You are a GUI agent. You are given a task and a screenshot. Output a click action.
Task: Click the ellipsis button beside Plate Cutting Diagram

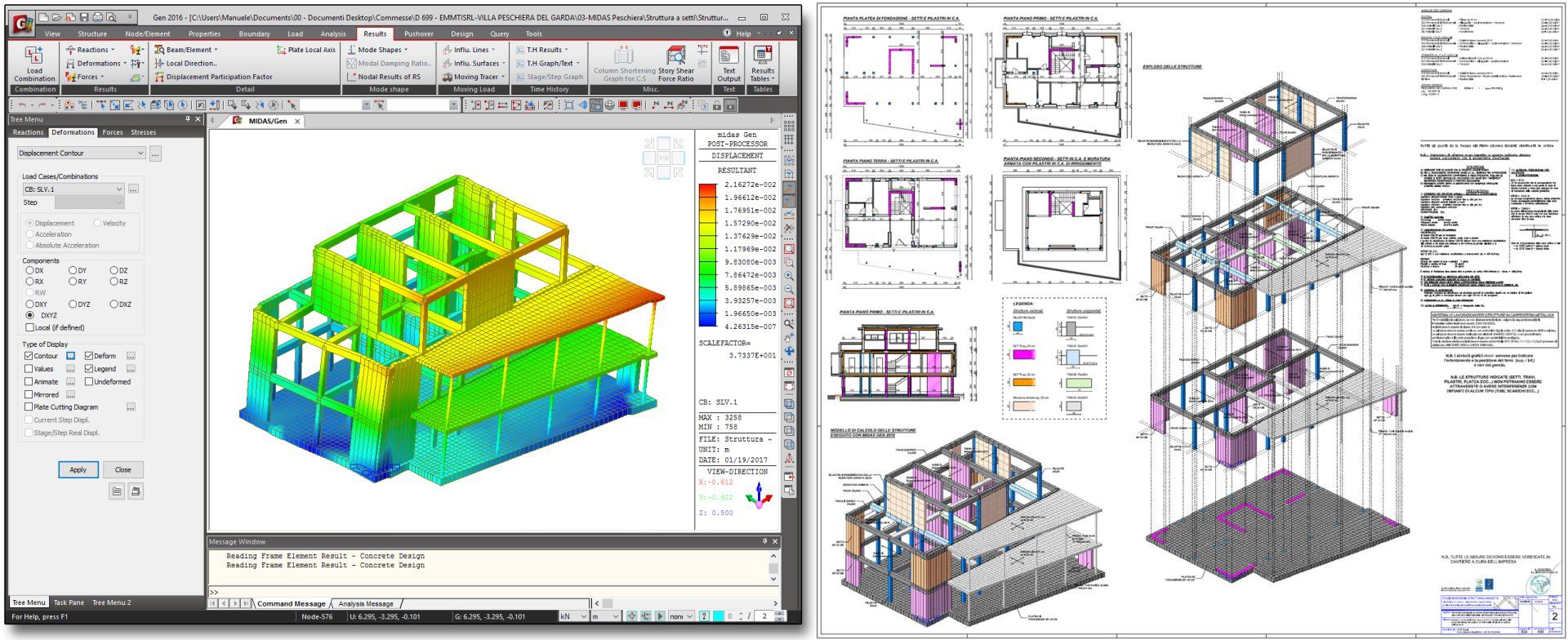(x=131, y=407)
